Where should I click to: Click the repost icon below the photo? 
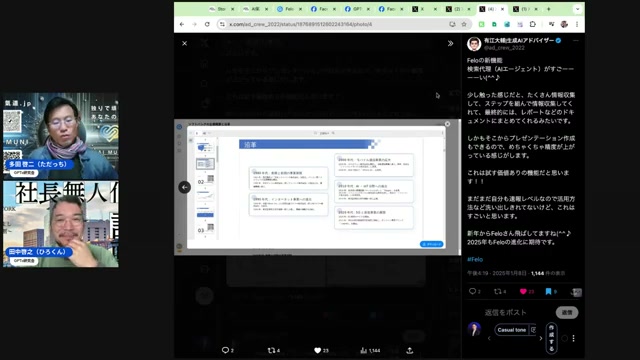point(271,350)
